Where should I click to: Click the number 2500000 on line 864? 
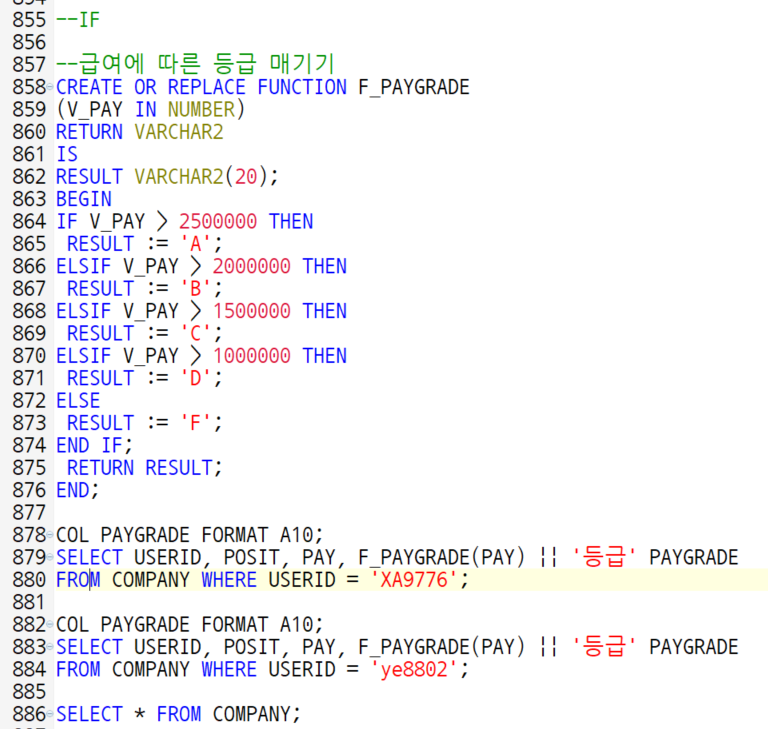click(218, 222)
